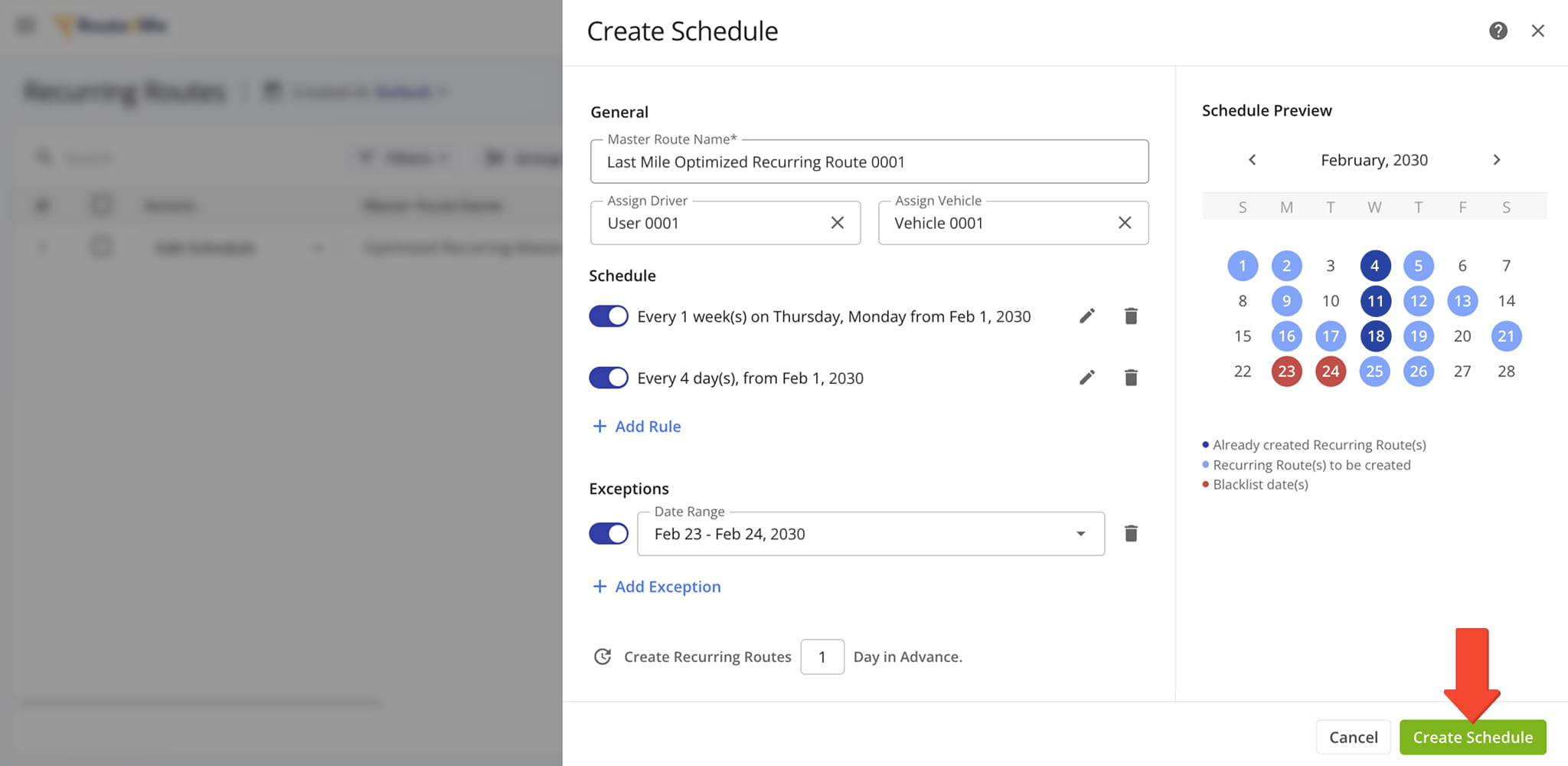Disable the exception date range toggle
The height and width of the screenshot is (766, 1568).
pos(608,533)
